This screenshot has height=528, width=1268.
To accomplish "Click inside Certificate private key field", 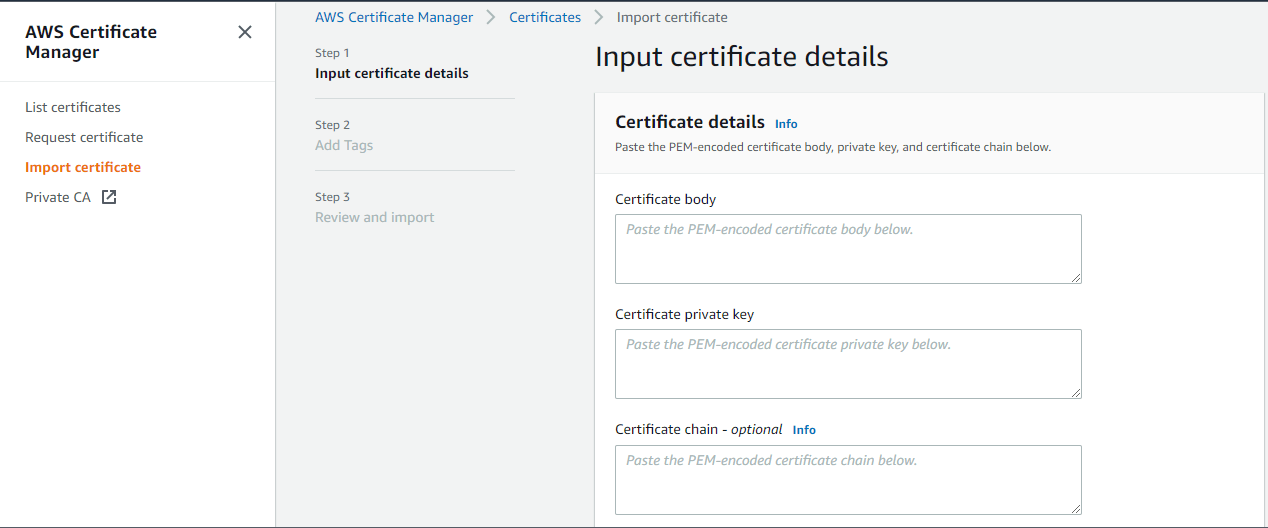I will click(848, 364).
